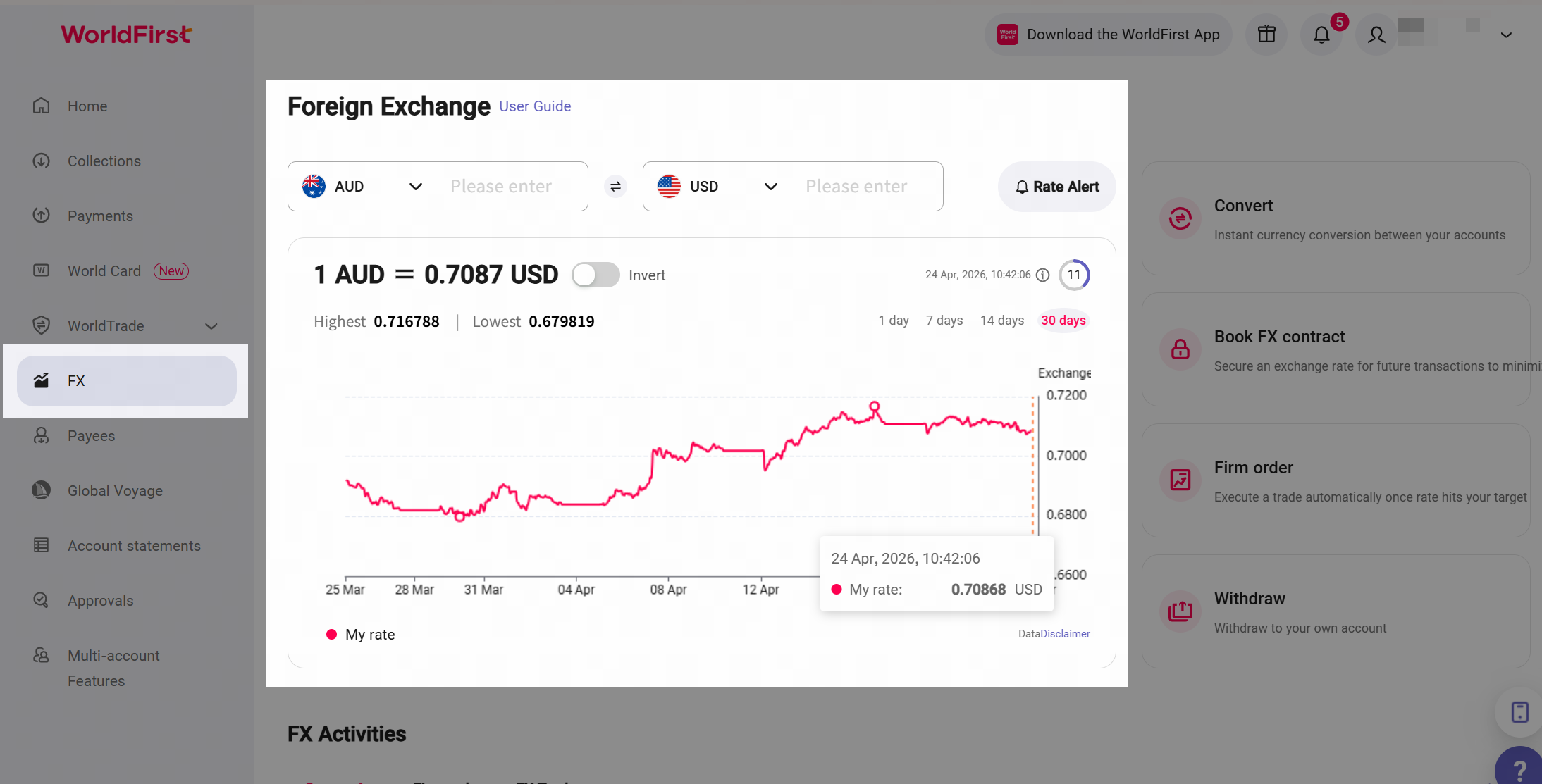Click the Global Voyage sidebar icon

42,490
